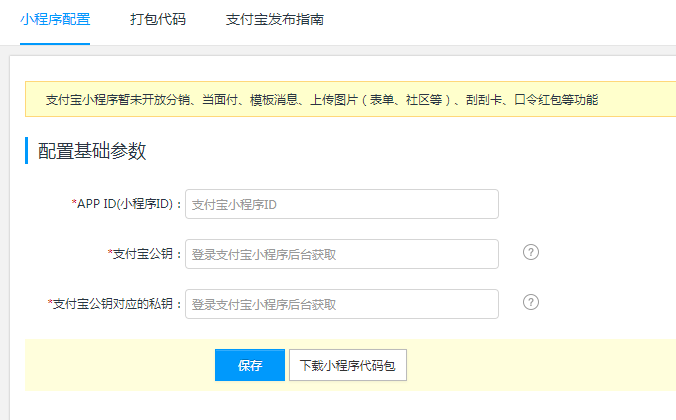Click the 支付宝公钥对应的私钥 label text
The width and height of the screenshot is (676, 420).
118,304
